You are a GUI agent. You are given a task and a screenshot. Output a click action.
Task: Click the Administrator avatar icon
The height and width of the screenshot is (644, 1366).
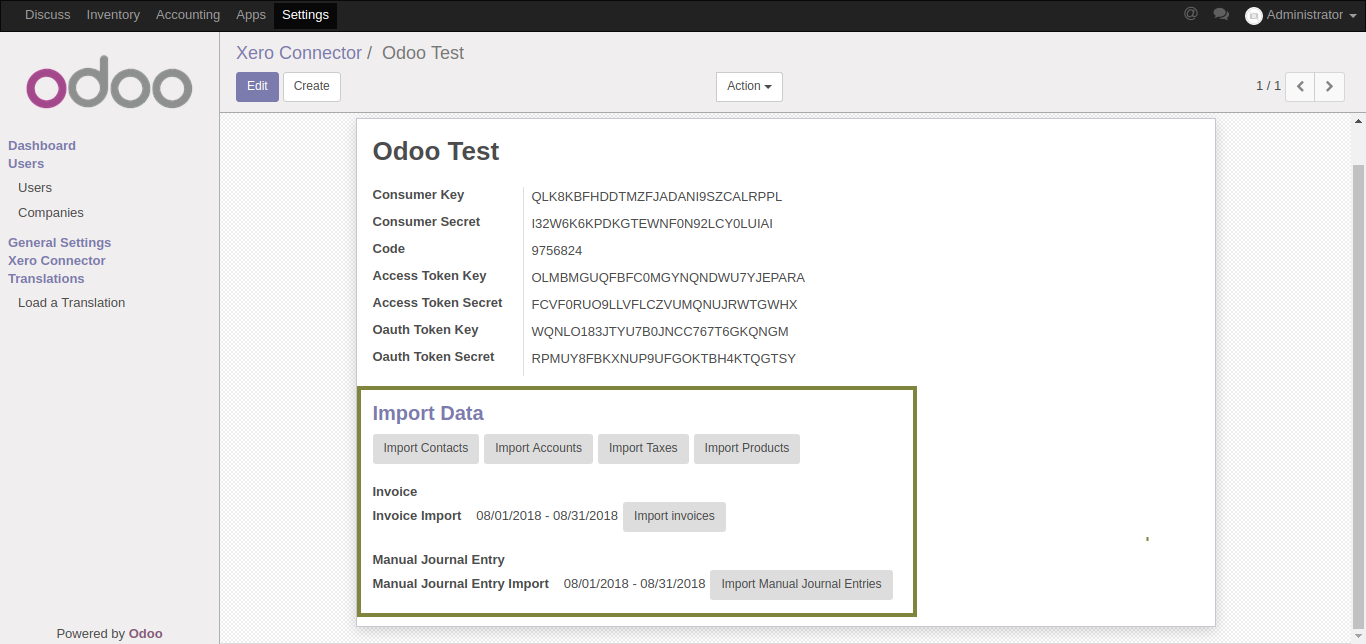(1253, 16)
